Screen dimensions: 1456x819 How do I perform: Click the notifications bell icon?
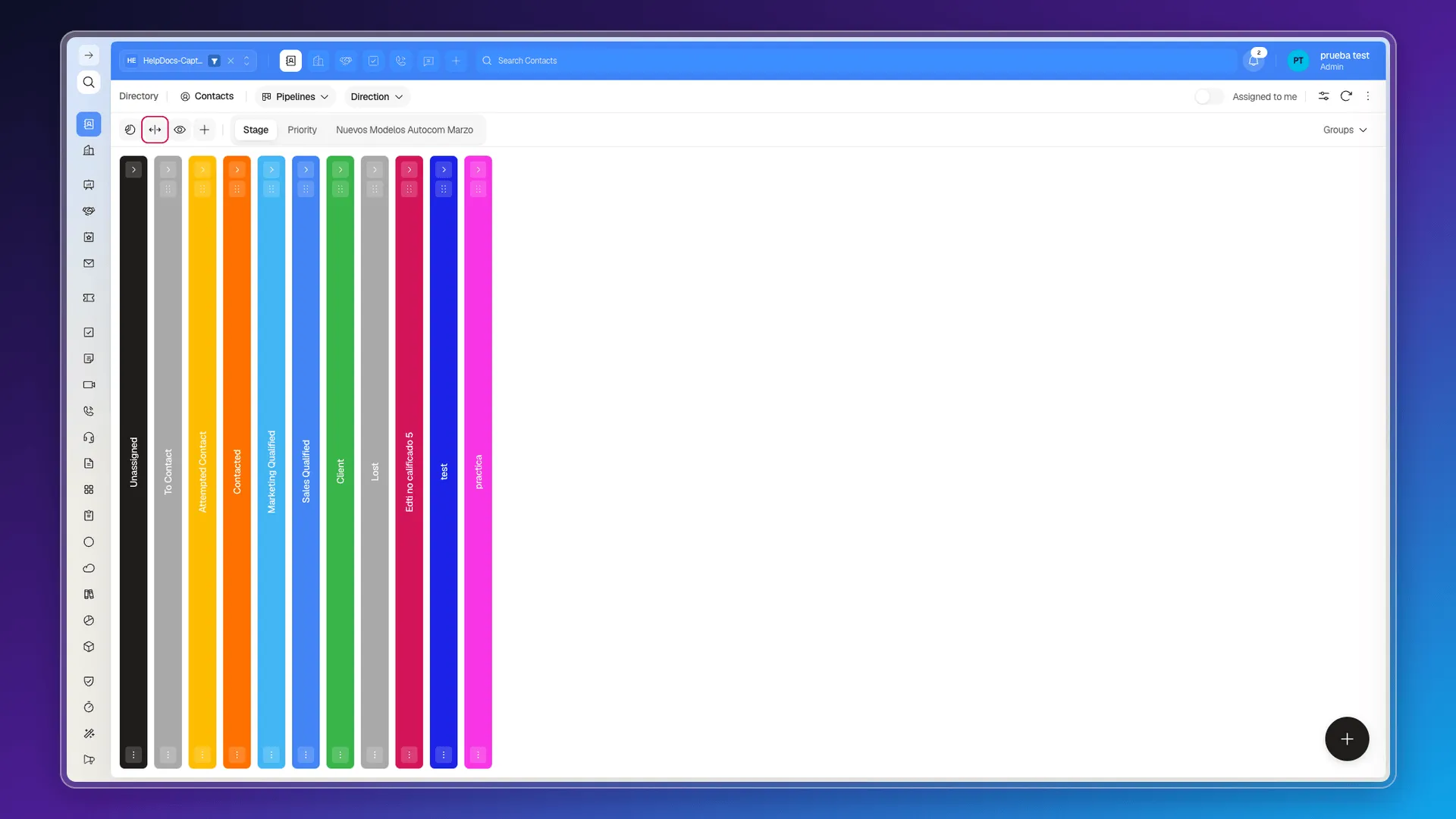1254,61
